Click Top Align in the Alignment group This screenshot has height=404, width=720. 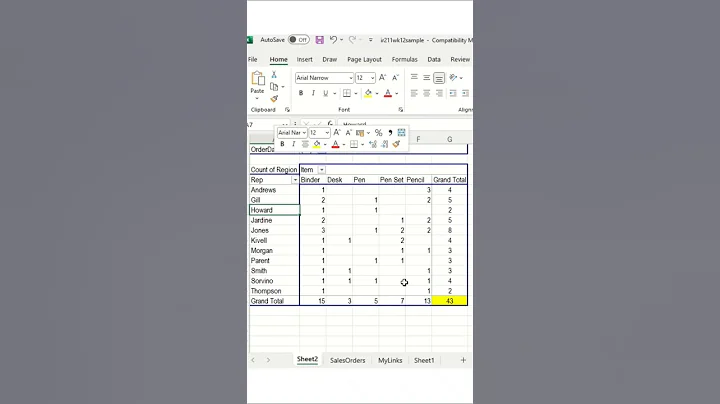pos(414,78)
